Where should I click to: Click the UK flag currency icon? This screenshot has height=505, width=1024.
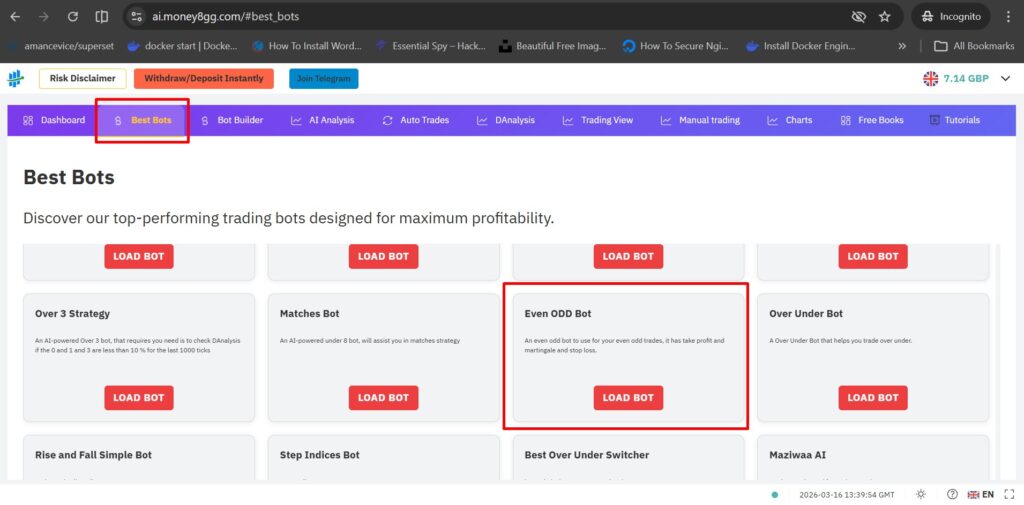(x=930, y=78)
